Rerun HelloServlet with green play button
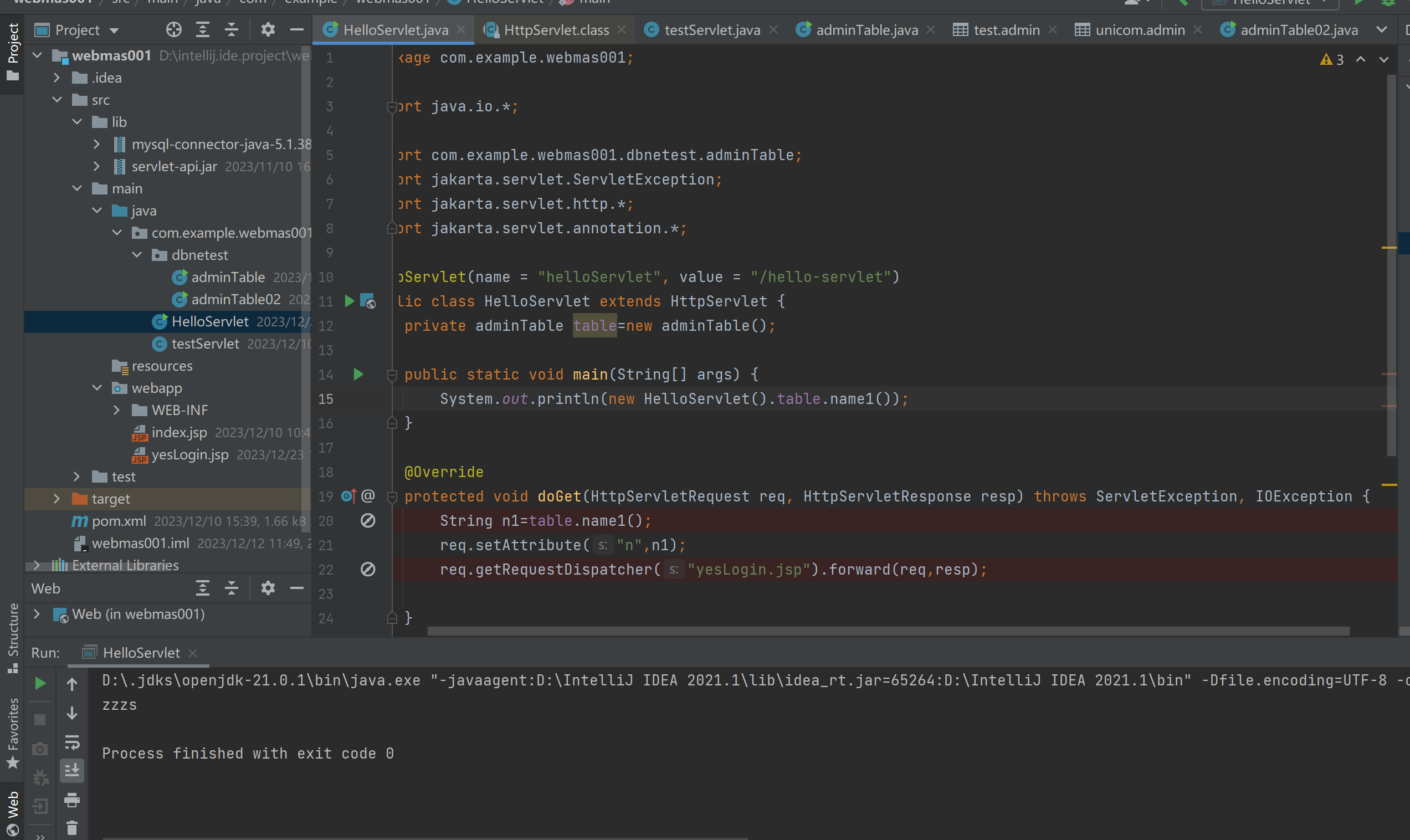The height and width of the screenshot is (840, 1410). click(x=40, y=683)
